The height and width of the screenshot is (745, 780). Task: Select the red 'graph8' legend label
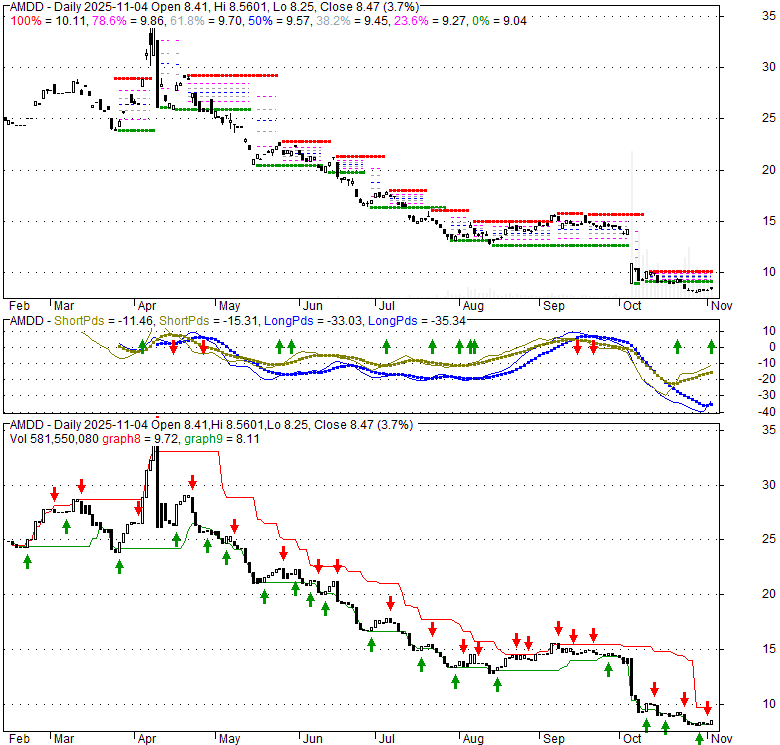coord(121,439)
